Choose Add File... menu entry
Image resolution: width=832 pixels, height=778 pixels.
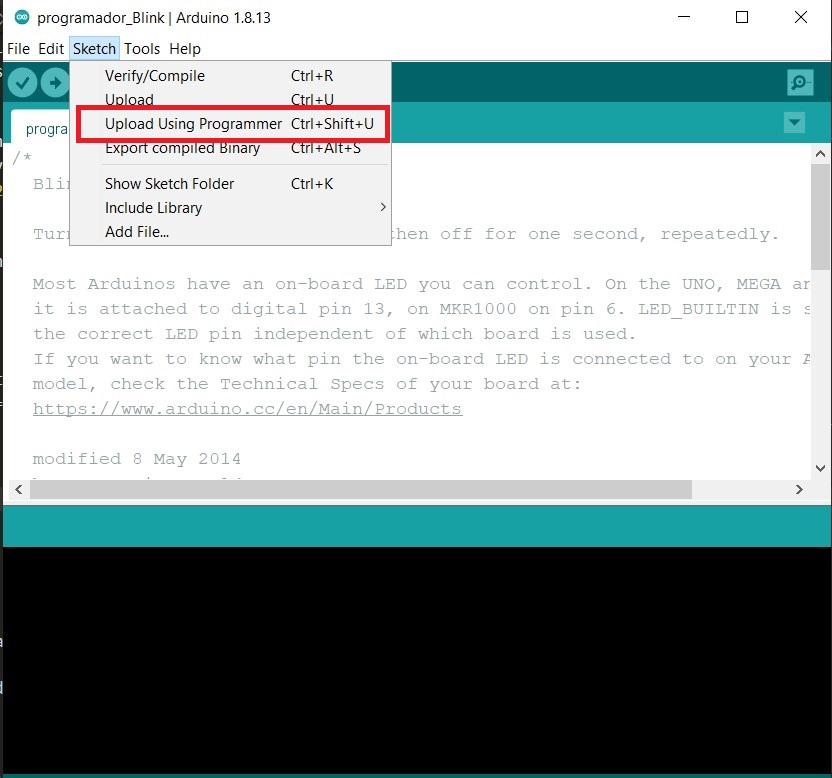pos(230,232)
